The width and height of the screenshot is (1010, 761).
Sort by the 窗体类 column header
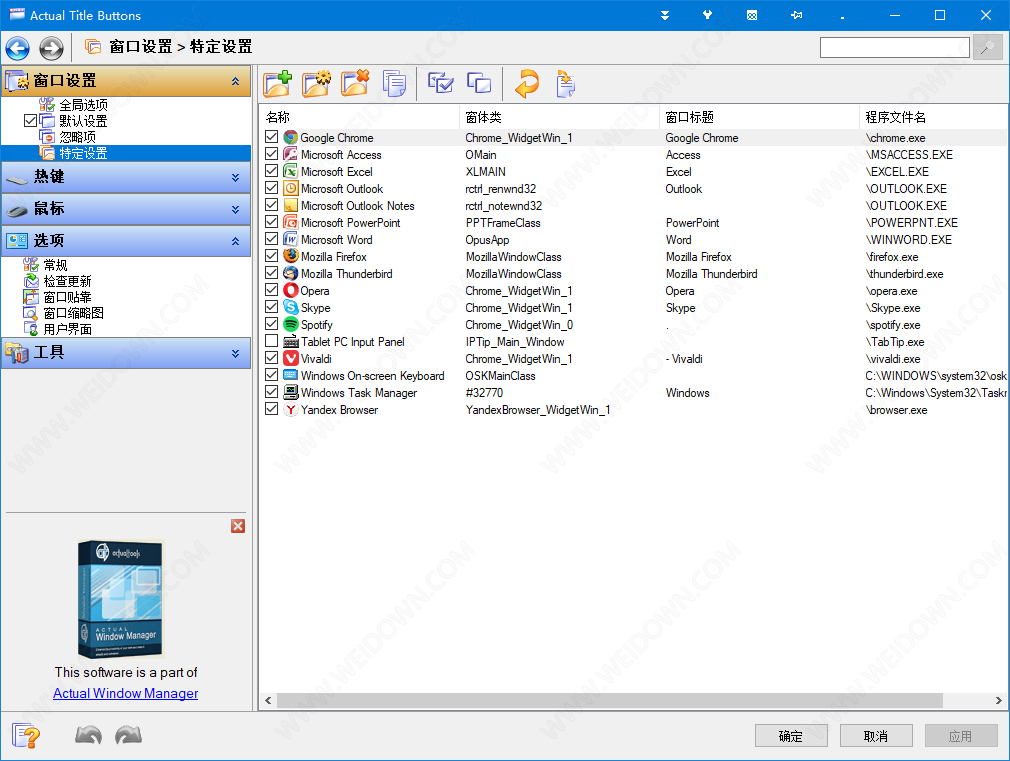tap(559, 117)
